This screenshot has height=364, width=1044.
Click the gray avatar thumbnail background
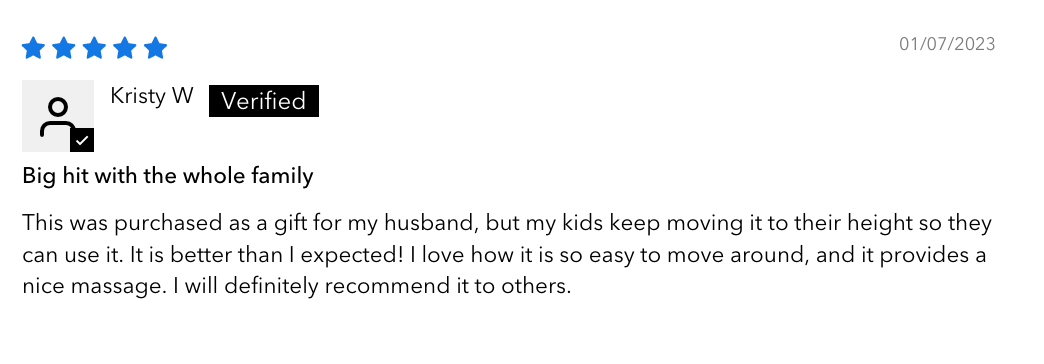point(58,116)
